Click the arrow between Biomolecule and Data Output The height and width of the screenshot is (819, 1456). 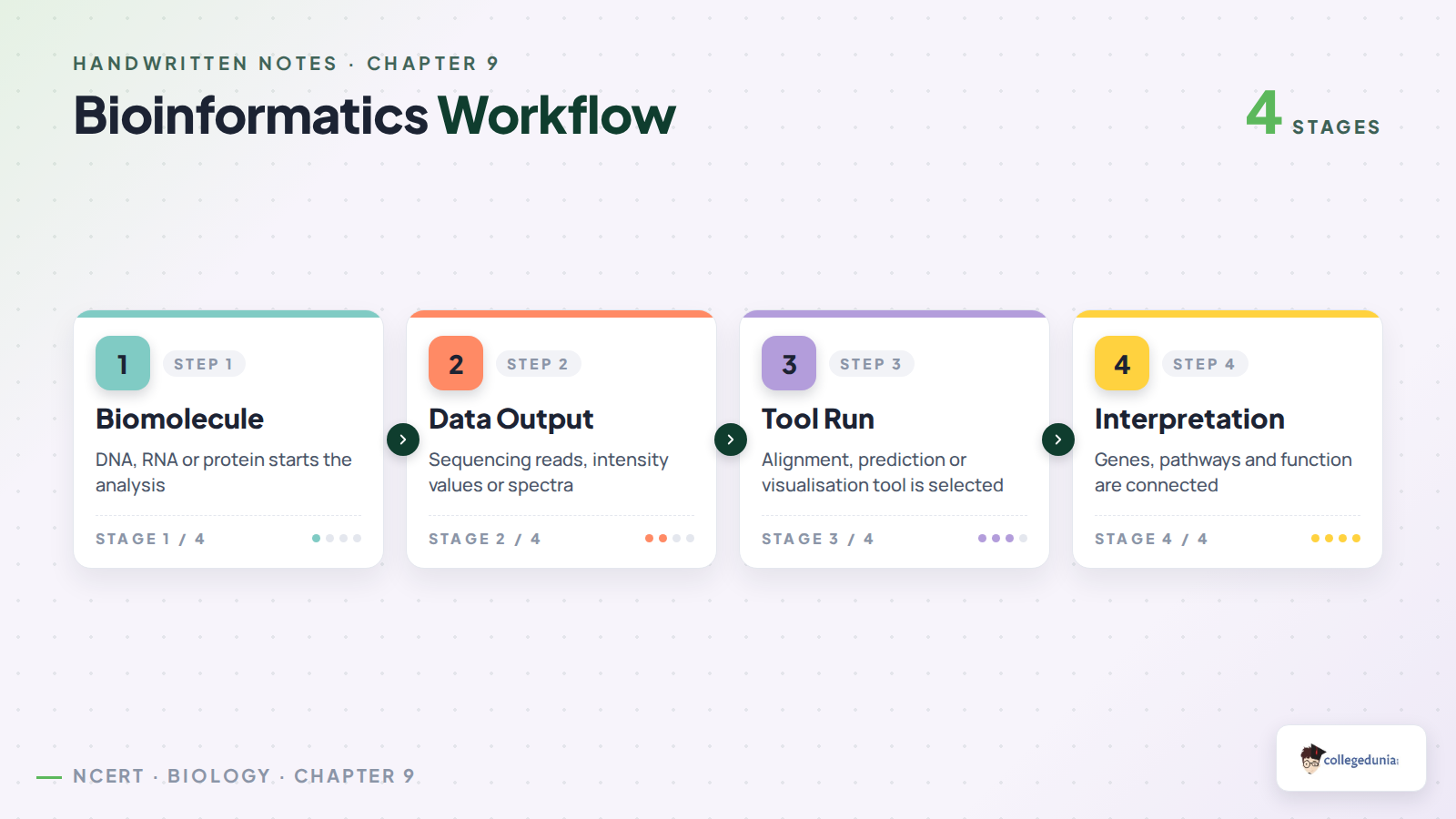point(403,440)
